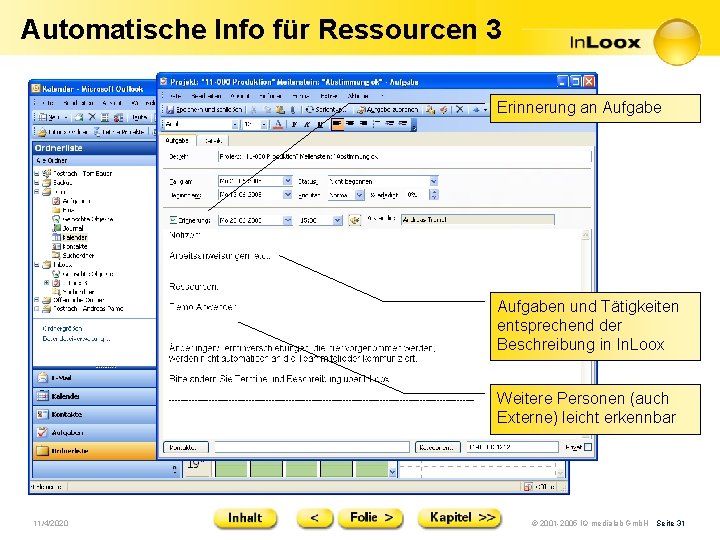Image resolution: width=720 pixels, height=540 pixels.
Task: Adjust the % Erledigt percent stepper
Action: [433, 195]
